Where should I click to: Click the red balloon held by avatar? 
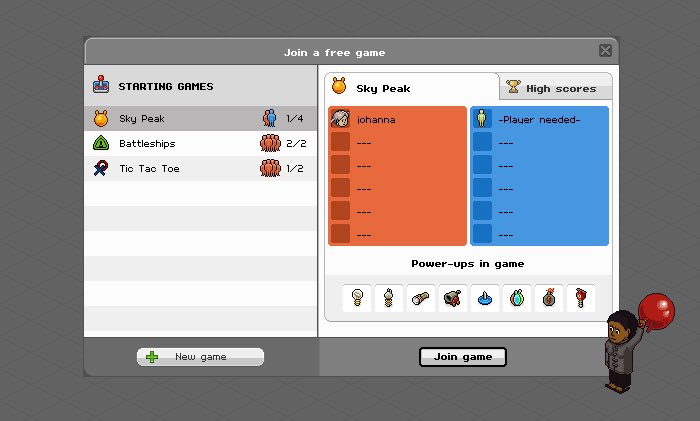[x=656, y=311]
